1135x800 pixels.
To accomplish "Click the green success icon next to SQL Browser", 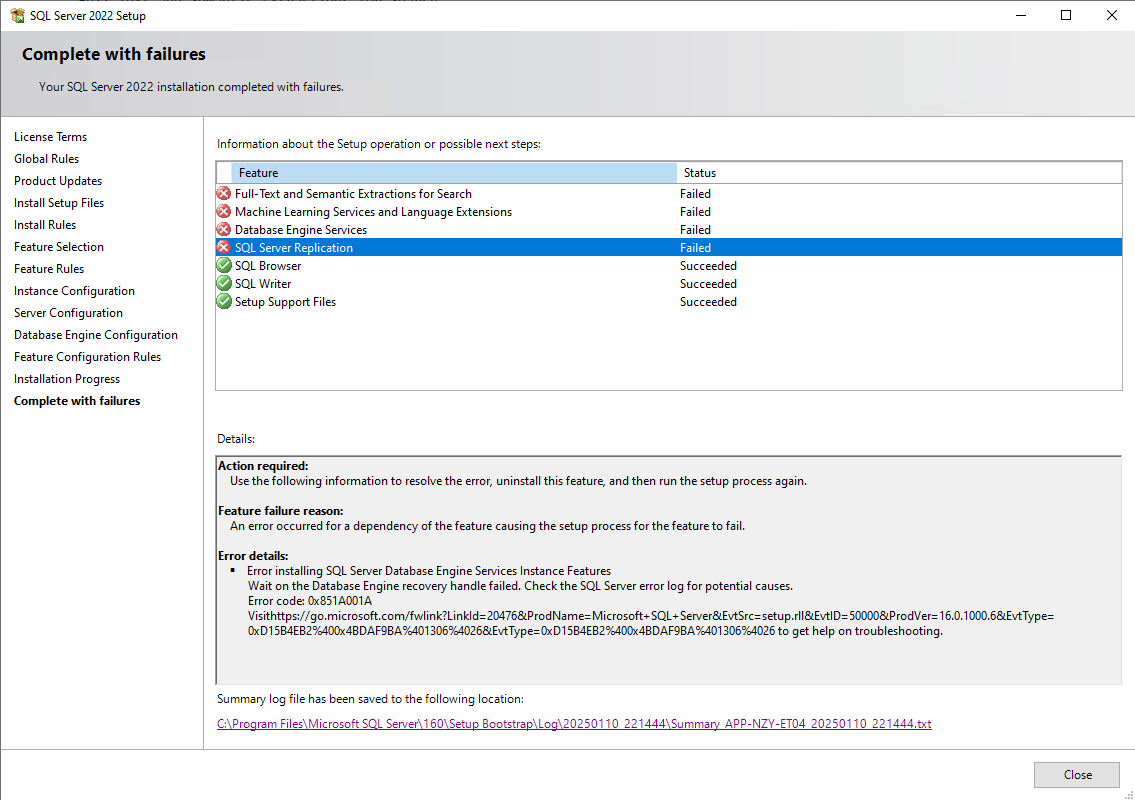I will click(x=224, y=266).
